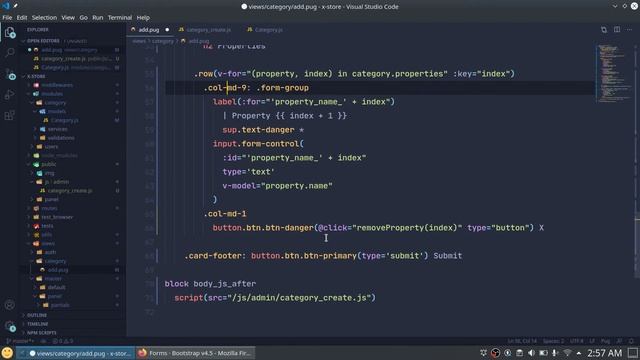Click the Show Desktop button in the taskbar
The height and width of the screenshot is (360, 640).
click(633, 353)
